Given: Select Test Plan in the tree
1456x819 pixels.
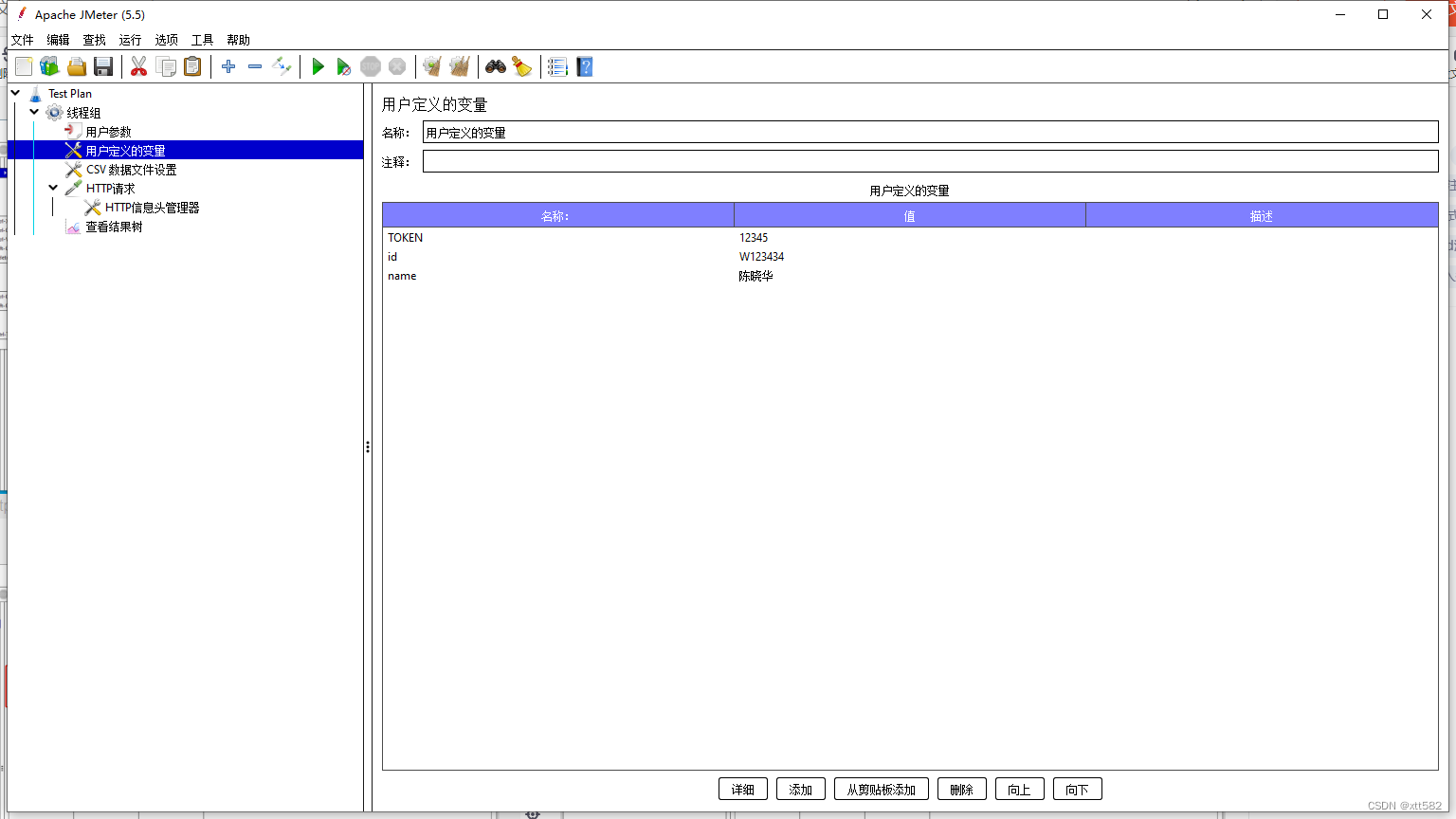Looking at the screenshot, I should [70, 94].
